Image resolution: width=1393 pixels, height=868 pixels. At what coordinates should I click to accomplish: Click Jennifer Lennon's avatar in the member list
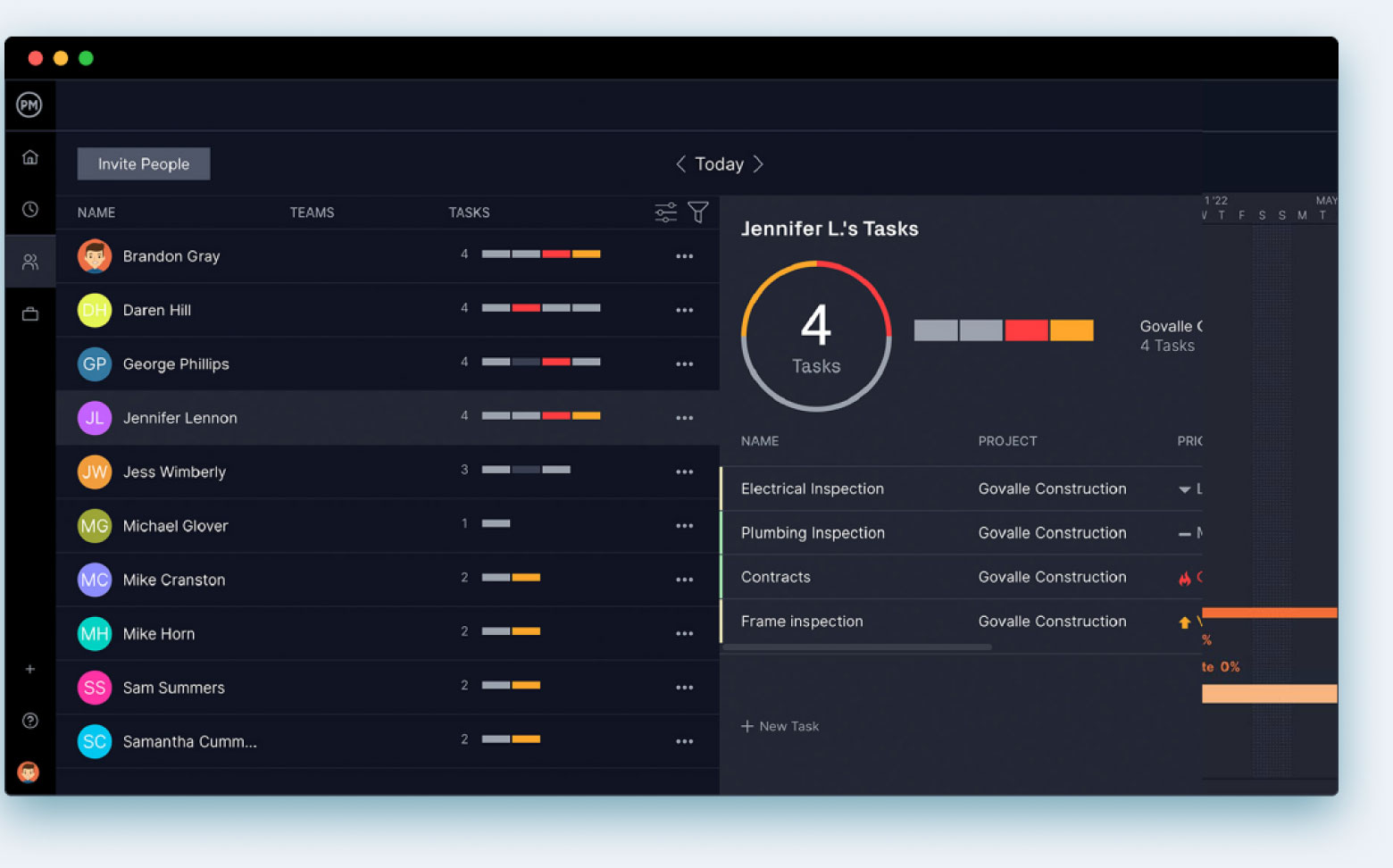[94, 417]
